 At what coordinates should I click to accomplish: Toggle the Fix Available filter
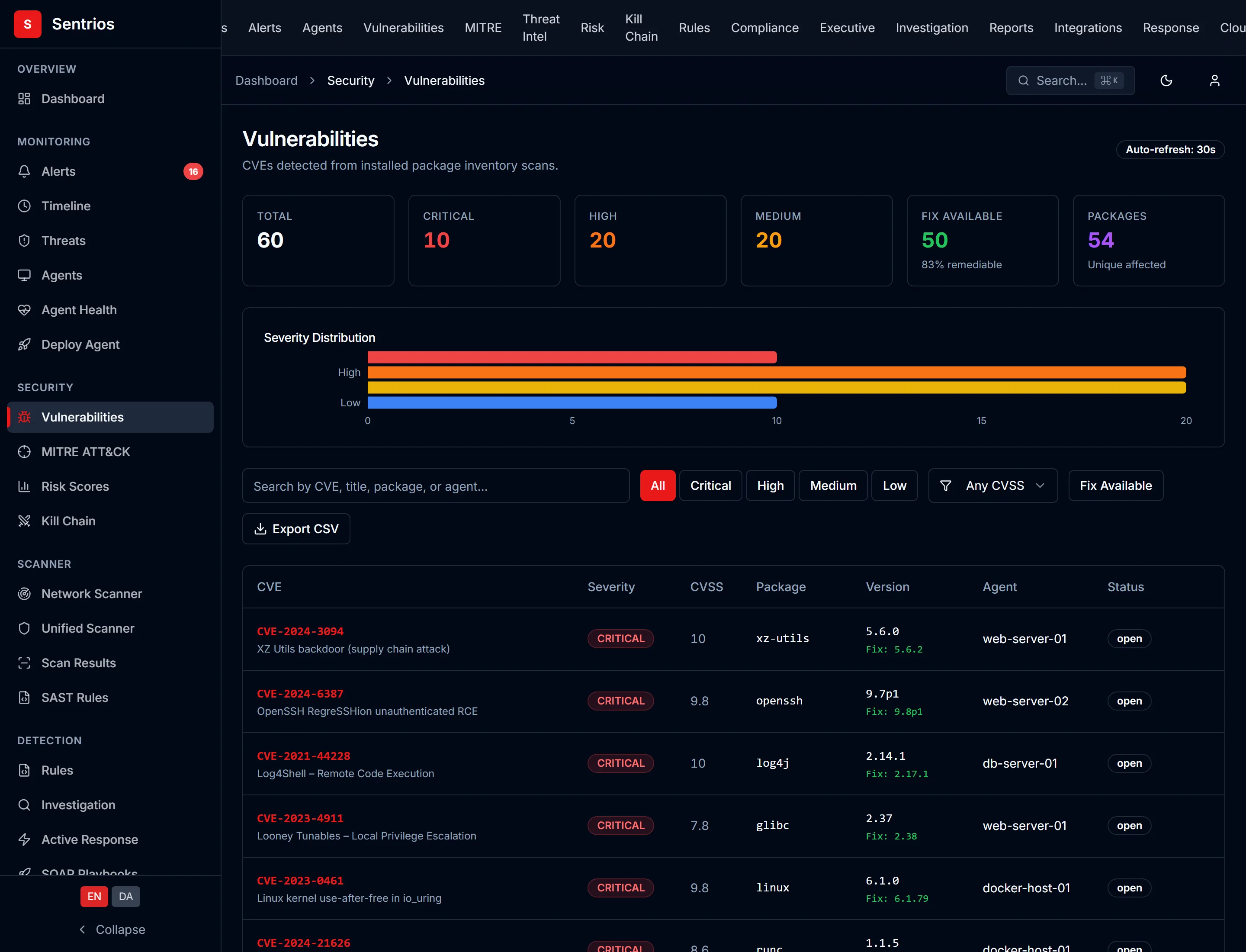[1116, 486]
